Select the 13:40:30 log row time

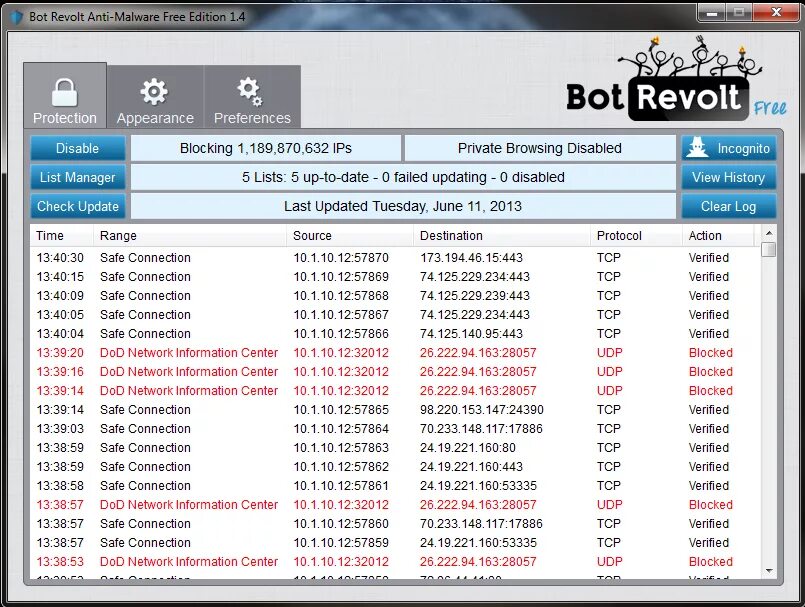60,258
